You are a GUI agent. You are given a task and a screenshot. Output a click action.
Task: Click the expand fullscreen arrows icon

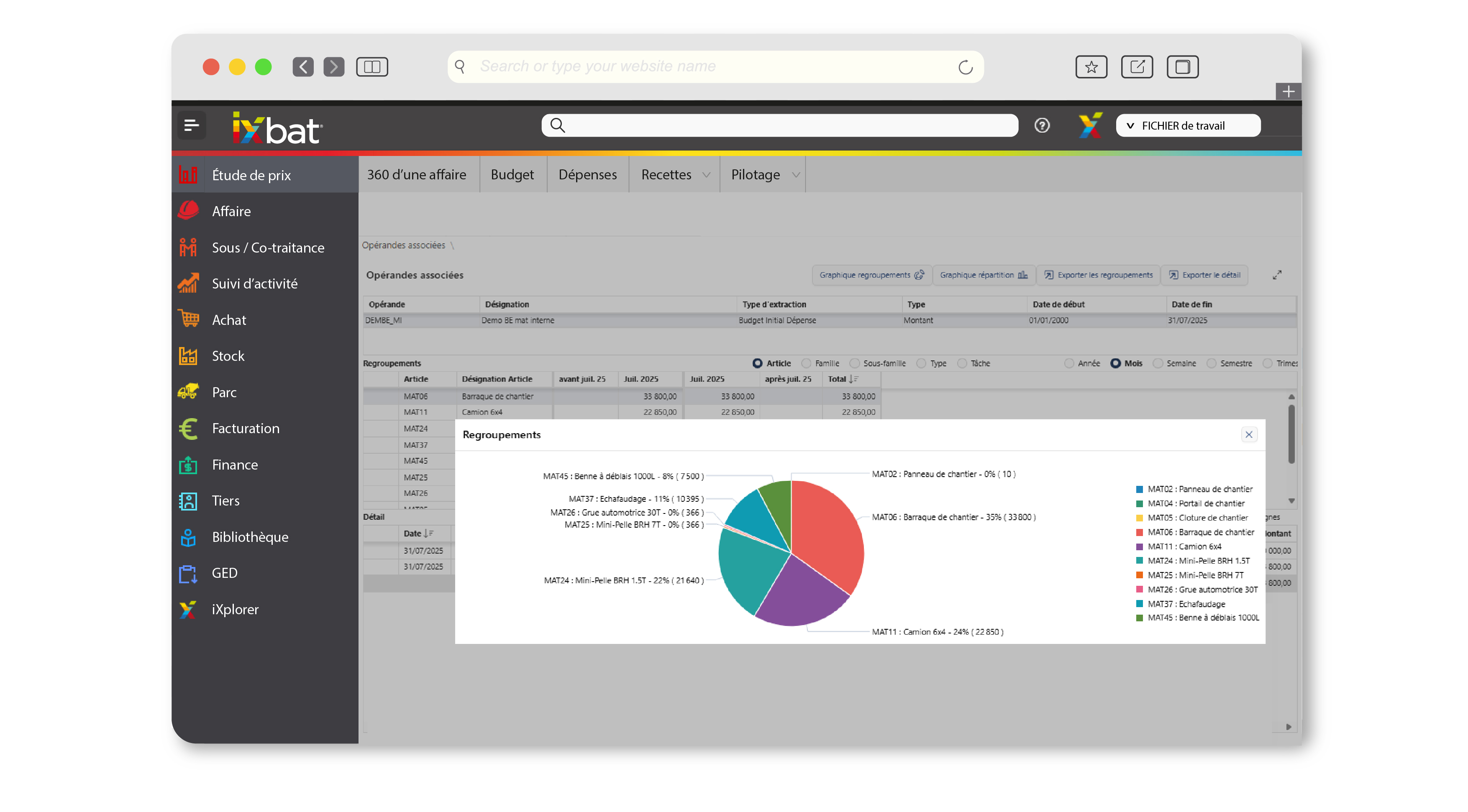pyautogui.click(x=1277, y=275)
